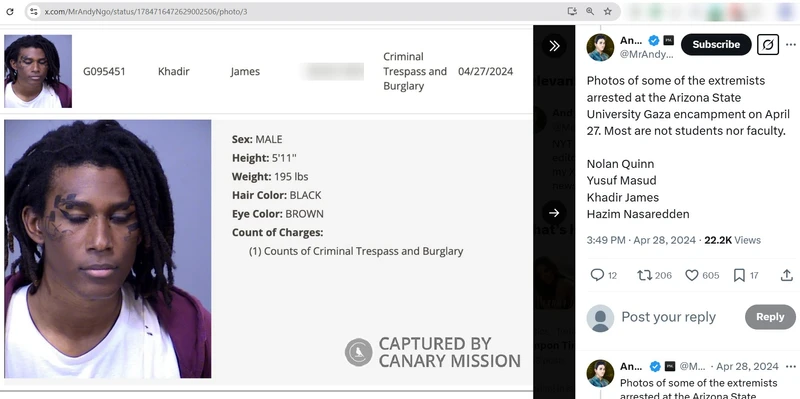The width and height of the screenshot is (800, 399).
Task: Click the grey Reply button
Action: (770, 317)
